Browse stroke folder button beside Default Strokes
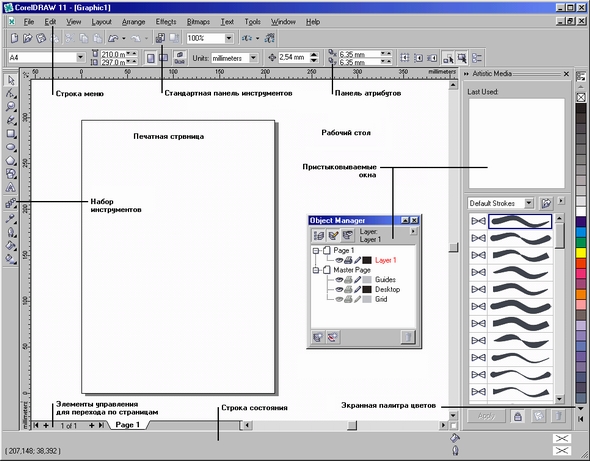The width and height of the screenshot is (590, 461). click(546, 203)
